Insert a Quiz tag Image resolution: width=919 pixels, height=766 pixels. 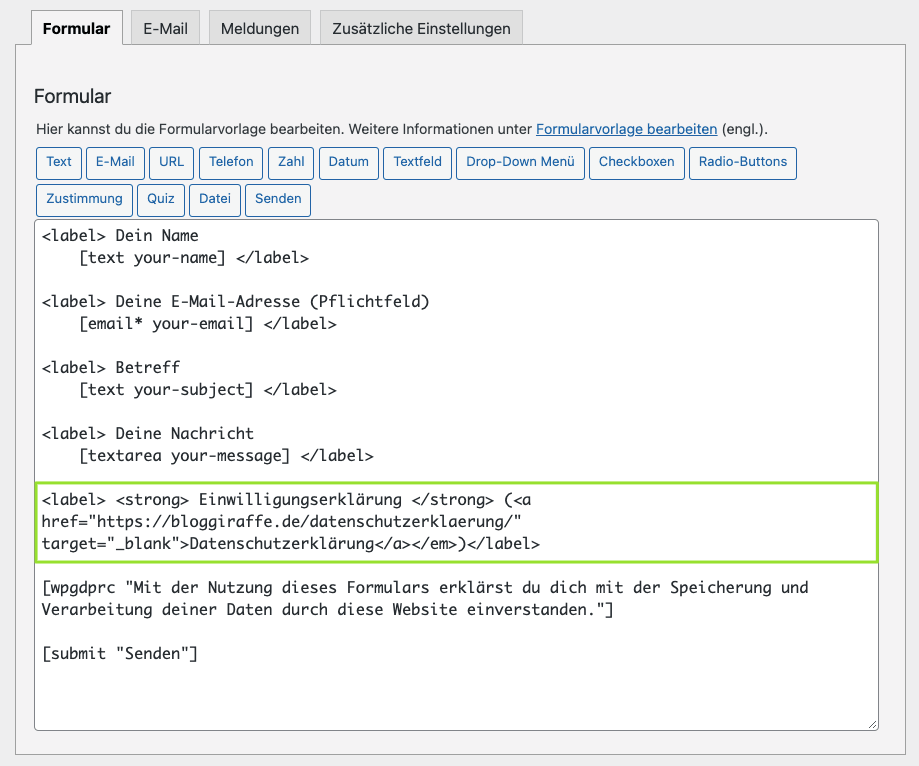point(160,199)
